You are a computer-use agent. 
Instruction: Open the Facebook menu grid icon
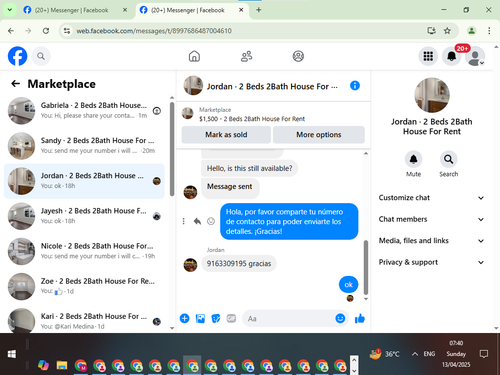(428, 56)
